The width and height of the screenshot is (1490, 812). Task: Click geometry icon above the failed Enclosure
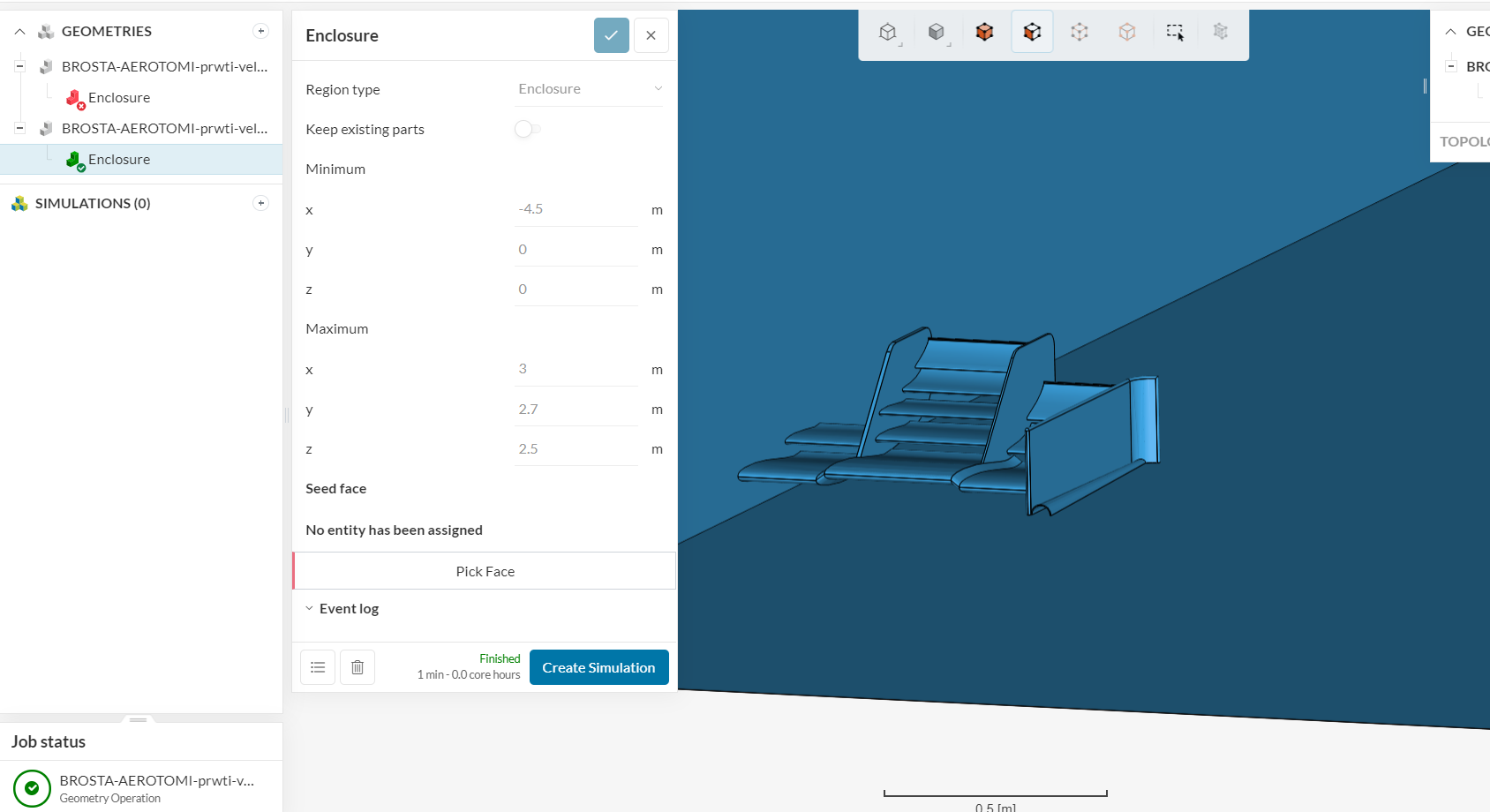click(x=46, y=67)
